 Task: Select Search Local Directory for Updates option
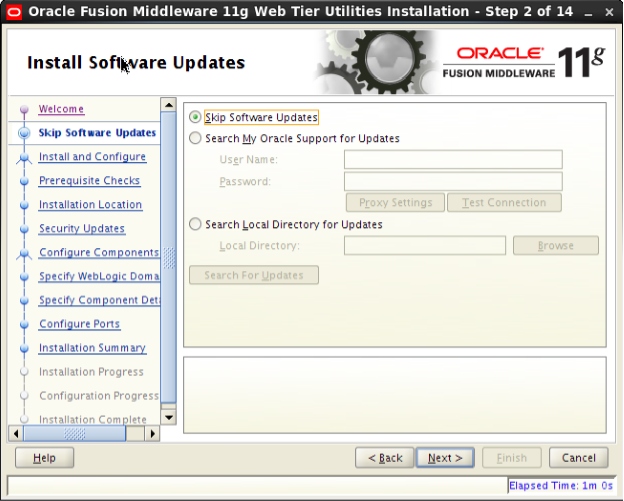click(x=195, y=224)
